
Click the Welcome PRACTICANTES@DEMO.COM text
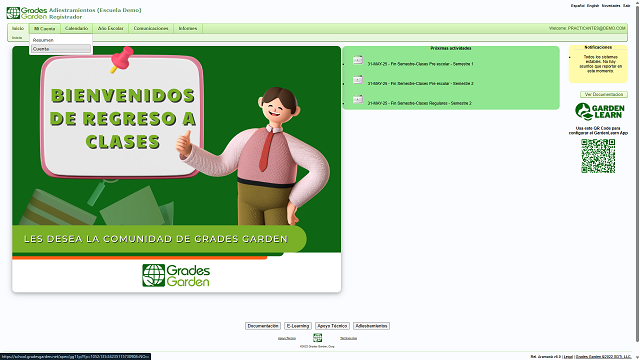click(x=587, y=28)
